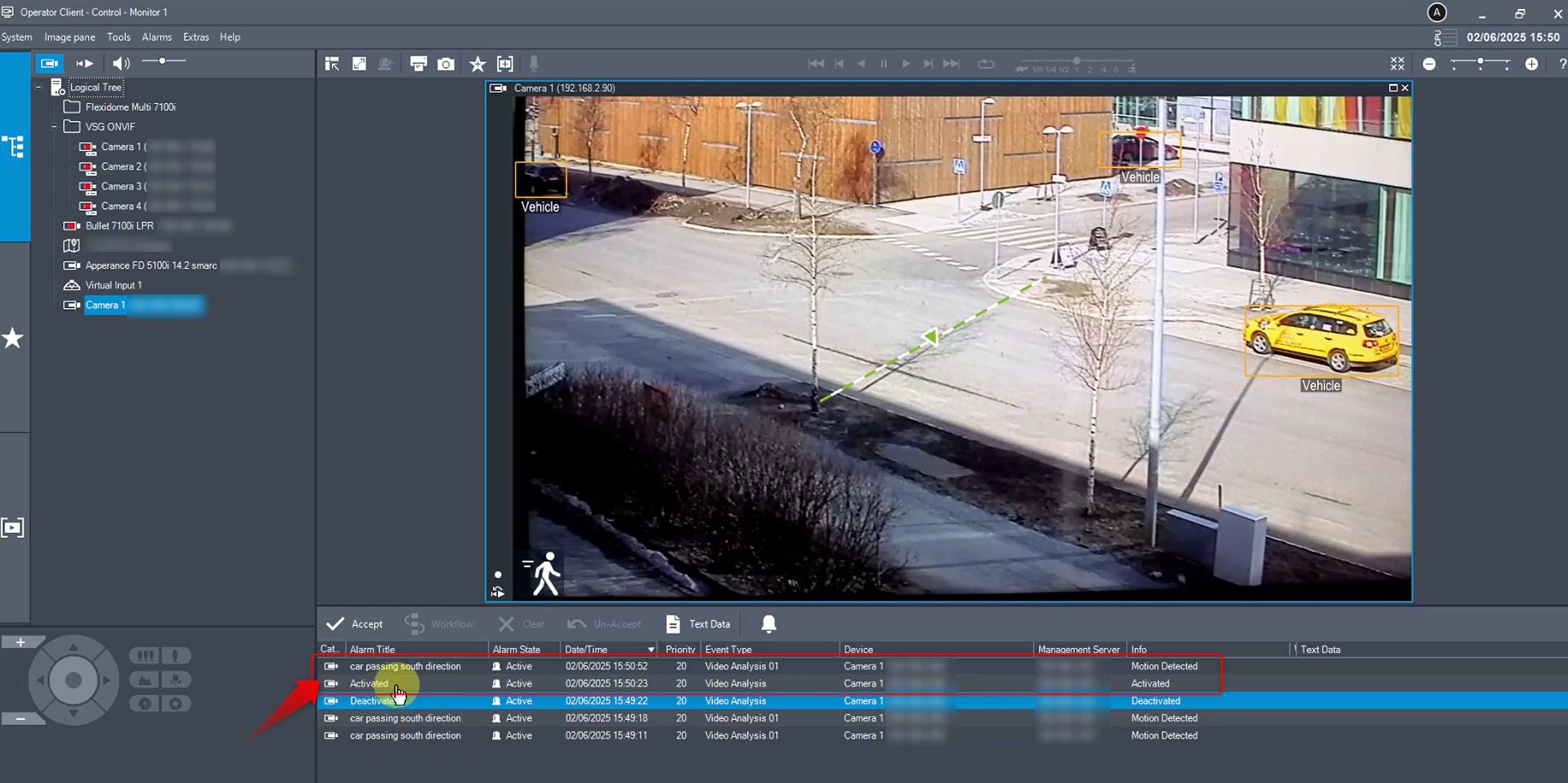
Task: Click the alarm bell icon
Action: coord(768,624)
